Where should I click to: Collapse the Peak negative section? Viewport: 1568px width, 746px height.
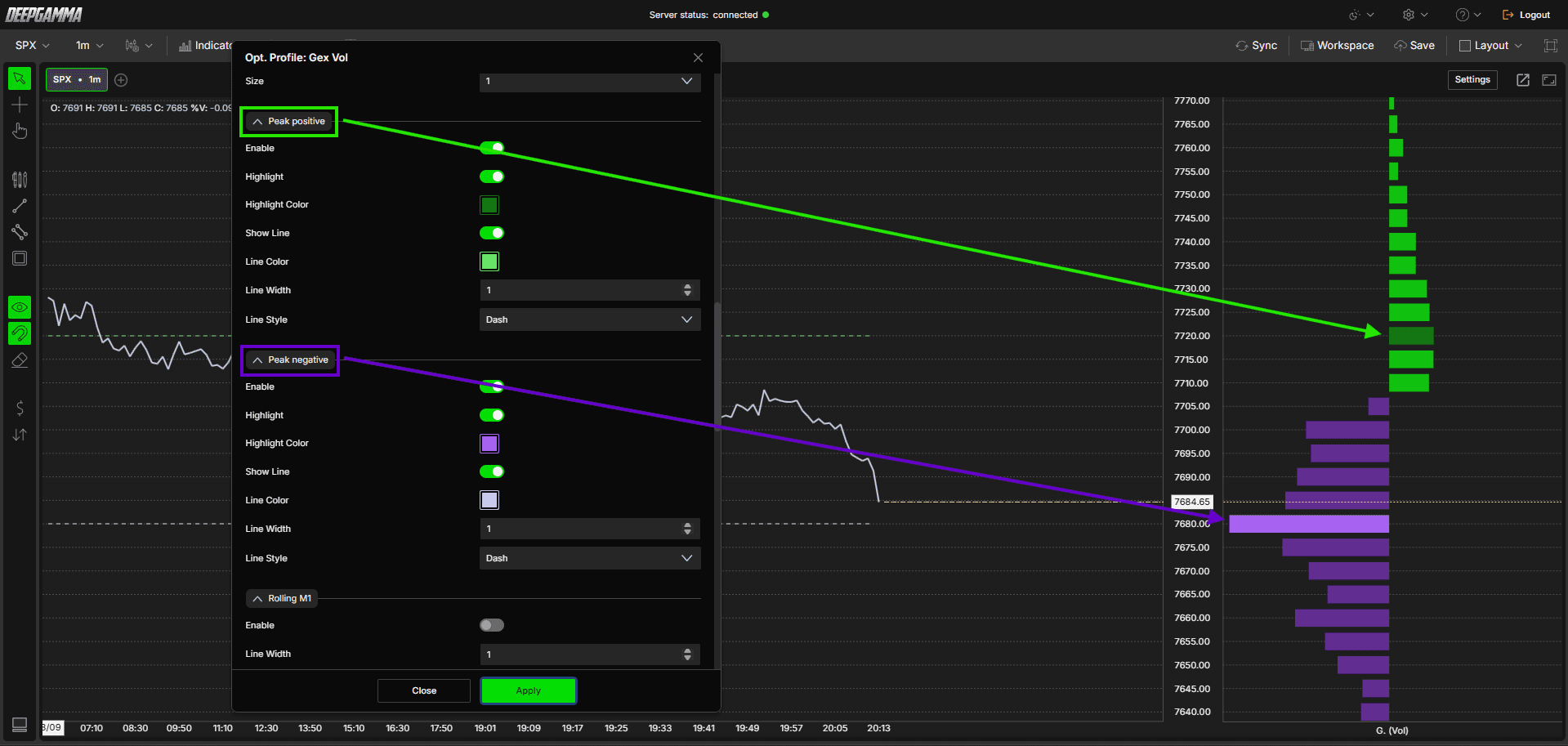click(290, 360)
